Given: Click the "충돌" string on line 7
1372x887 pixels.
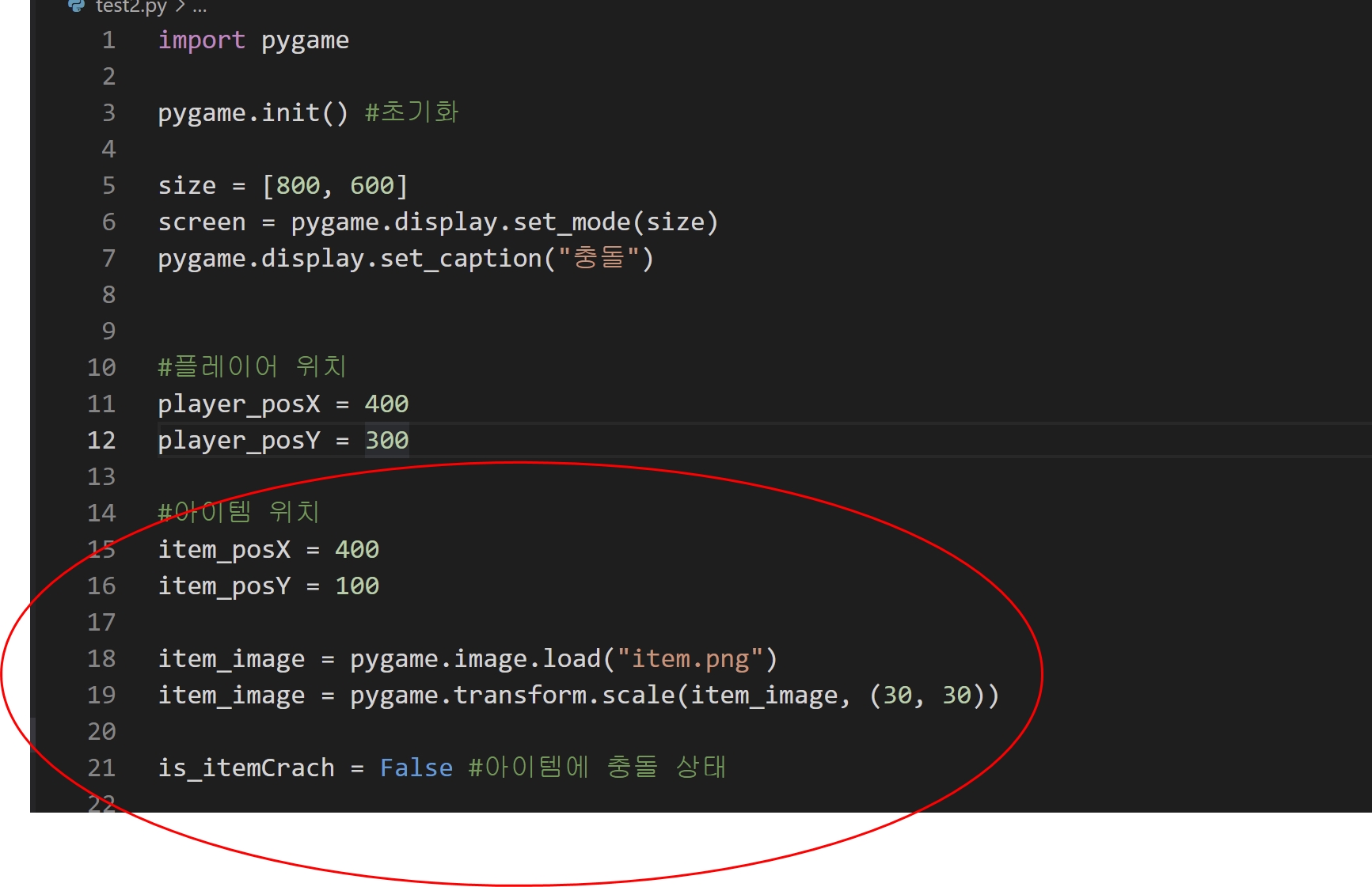Looking at the screenshot, I should pos(599,258).
